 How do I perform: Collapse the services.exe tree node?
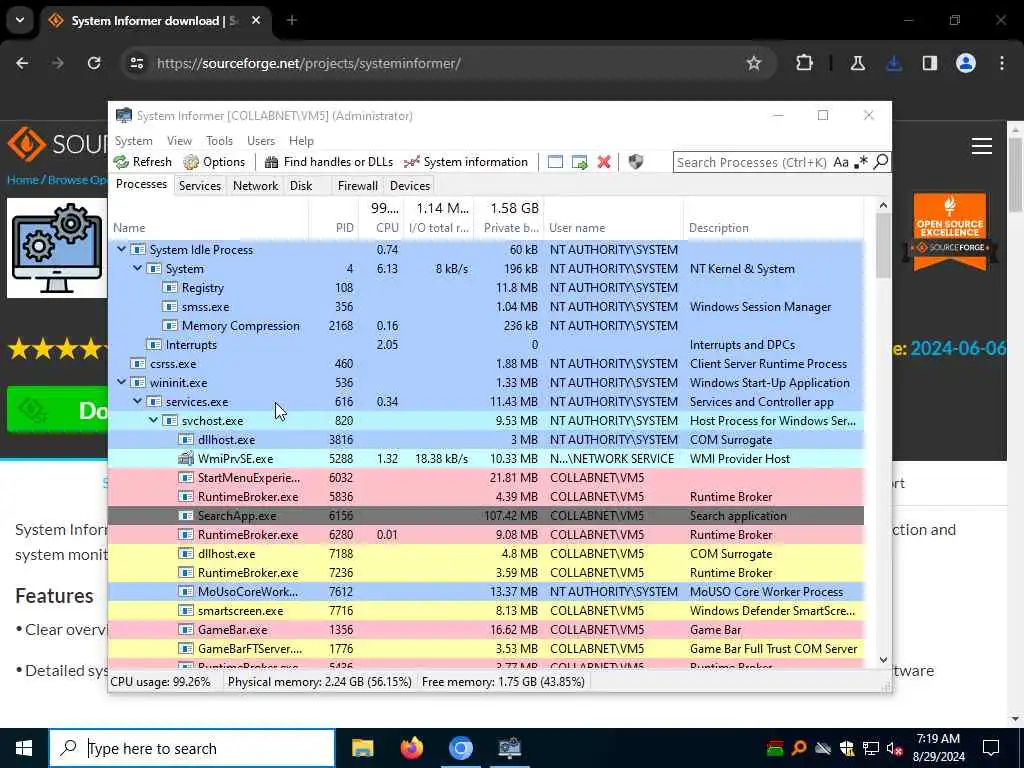(x=138, y=401)
